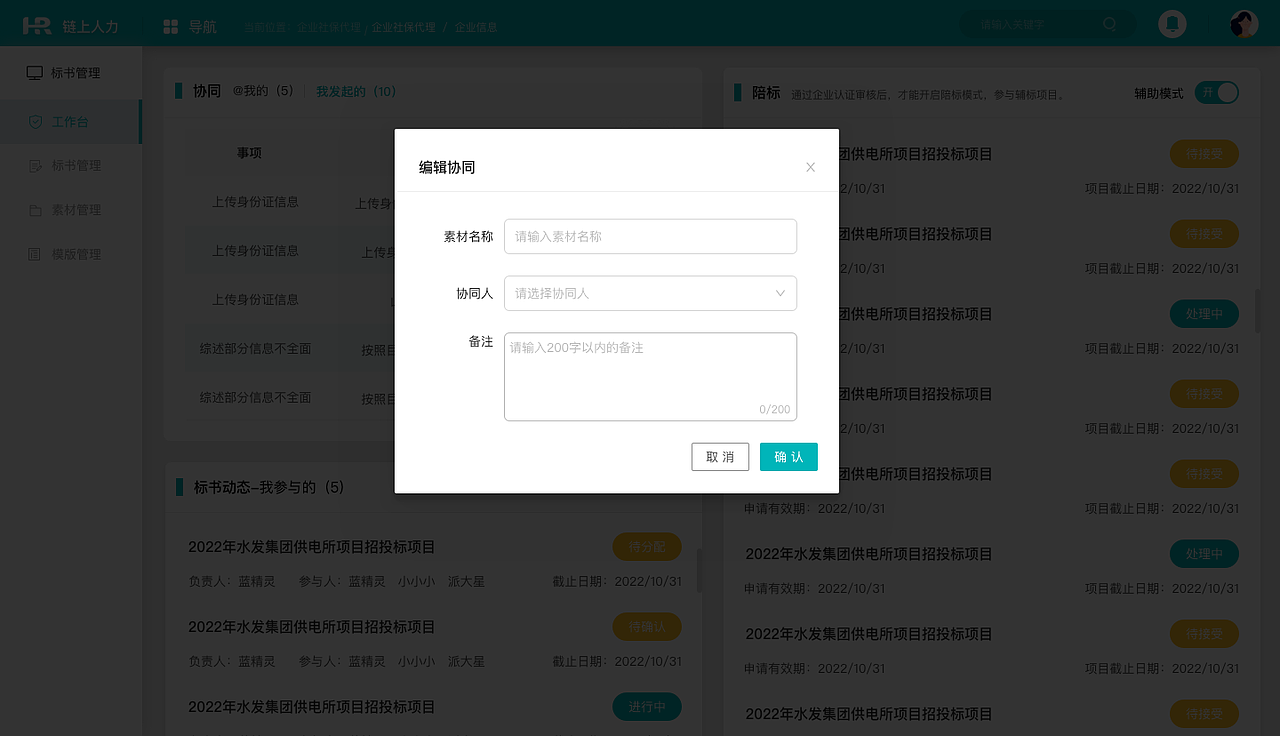1280x736 pixels.
Task: Expand the chevron on 请选择协同人 field
Action: 779,293
